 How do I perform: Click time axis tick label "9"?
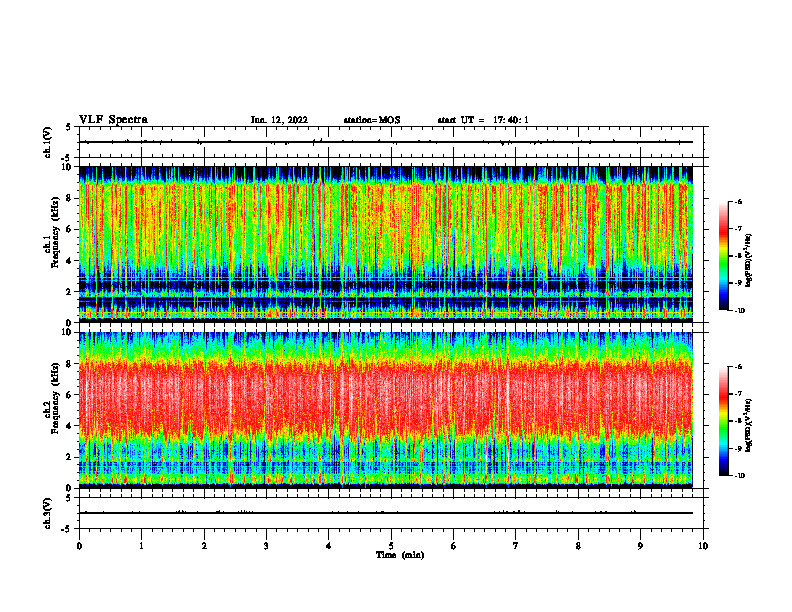tap(640, 546)
